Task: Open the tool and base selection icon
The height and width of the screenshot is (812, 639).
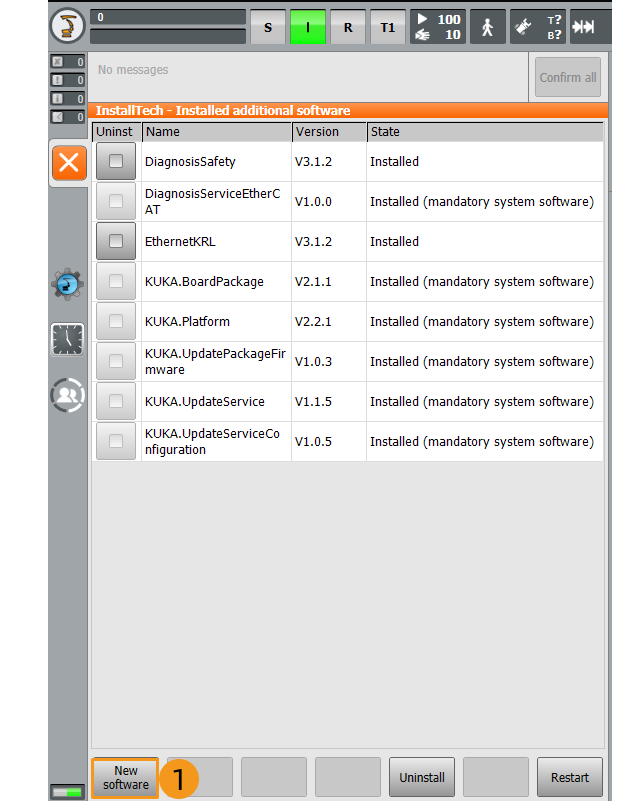Action: (x=537, y=27)
